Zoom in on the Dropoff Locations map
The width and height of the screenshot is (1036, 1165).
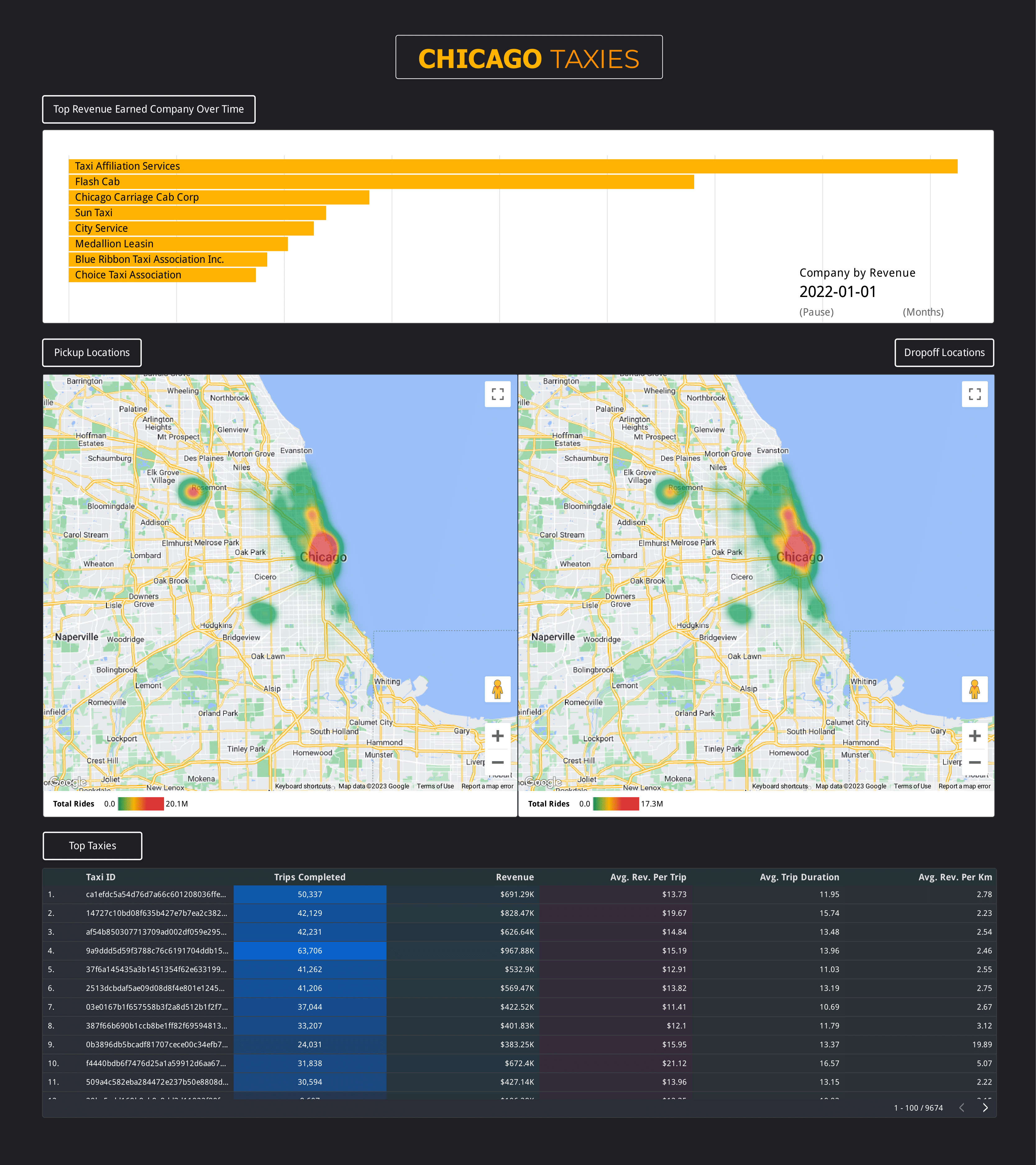[974, 736]
